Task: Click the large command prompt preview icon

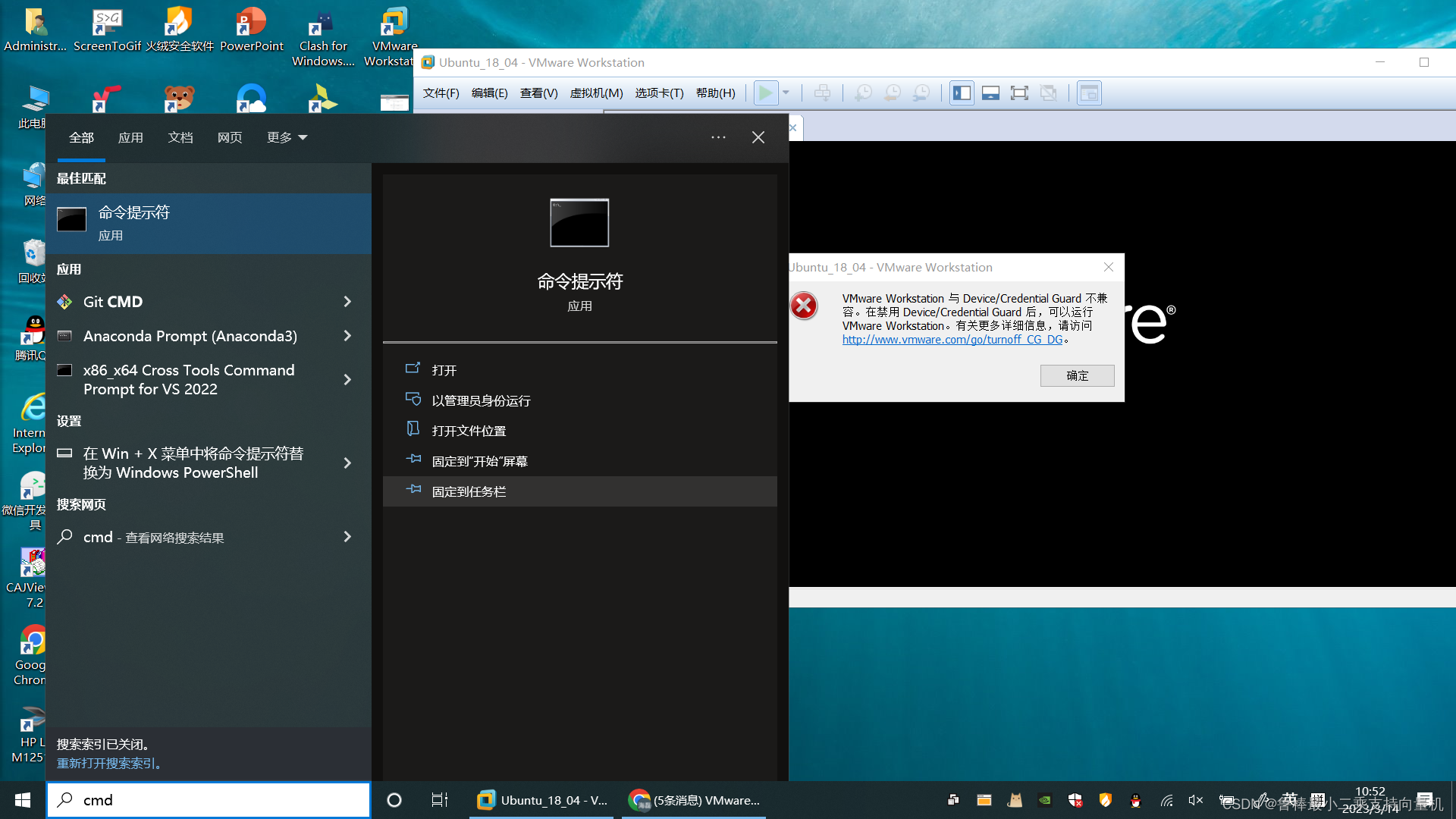Action: click(x=579, y=222)
